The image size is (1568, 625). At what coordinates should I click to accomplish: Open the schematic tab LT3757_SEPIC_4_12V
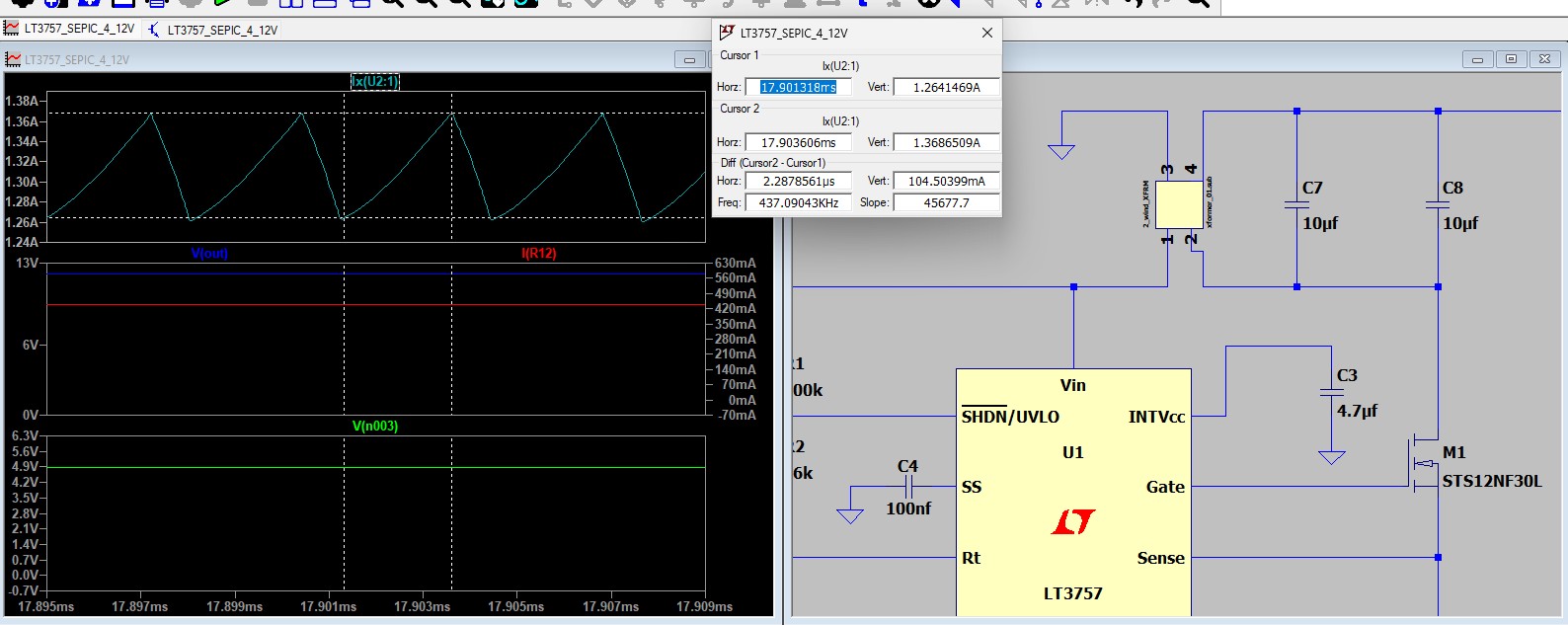215,30
